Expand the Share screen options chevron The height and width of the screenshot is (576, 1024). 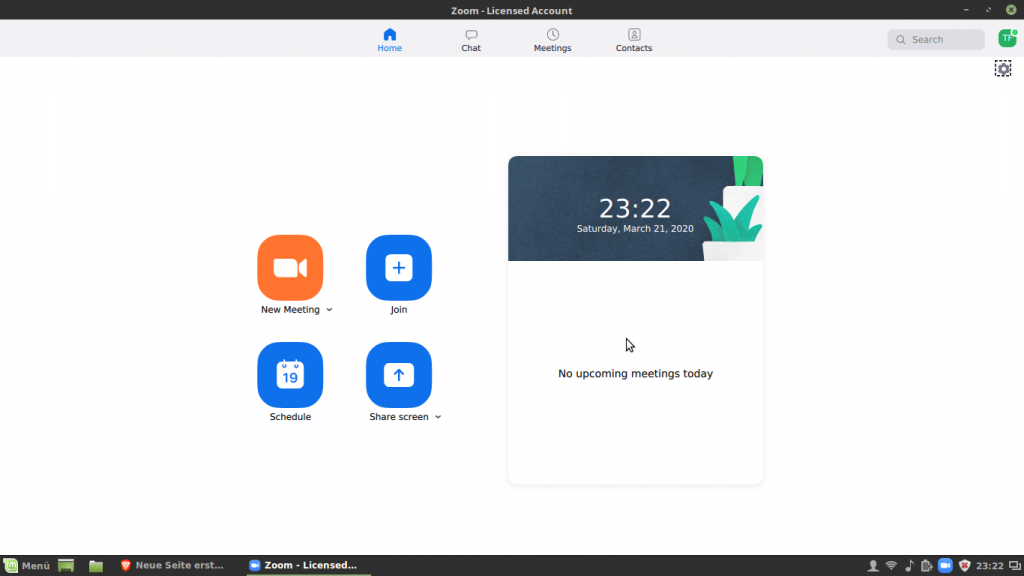coord(438,417)
